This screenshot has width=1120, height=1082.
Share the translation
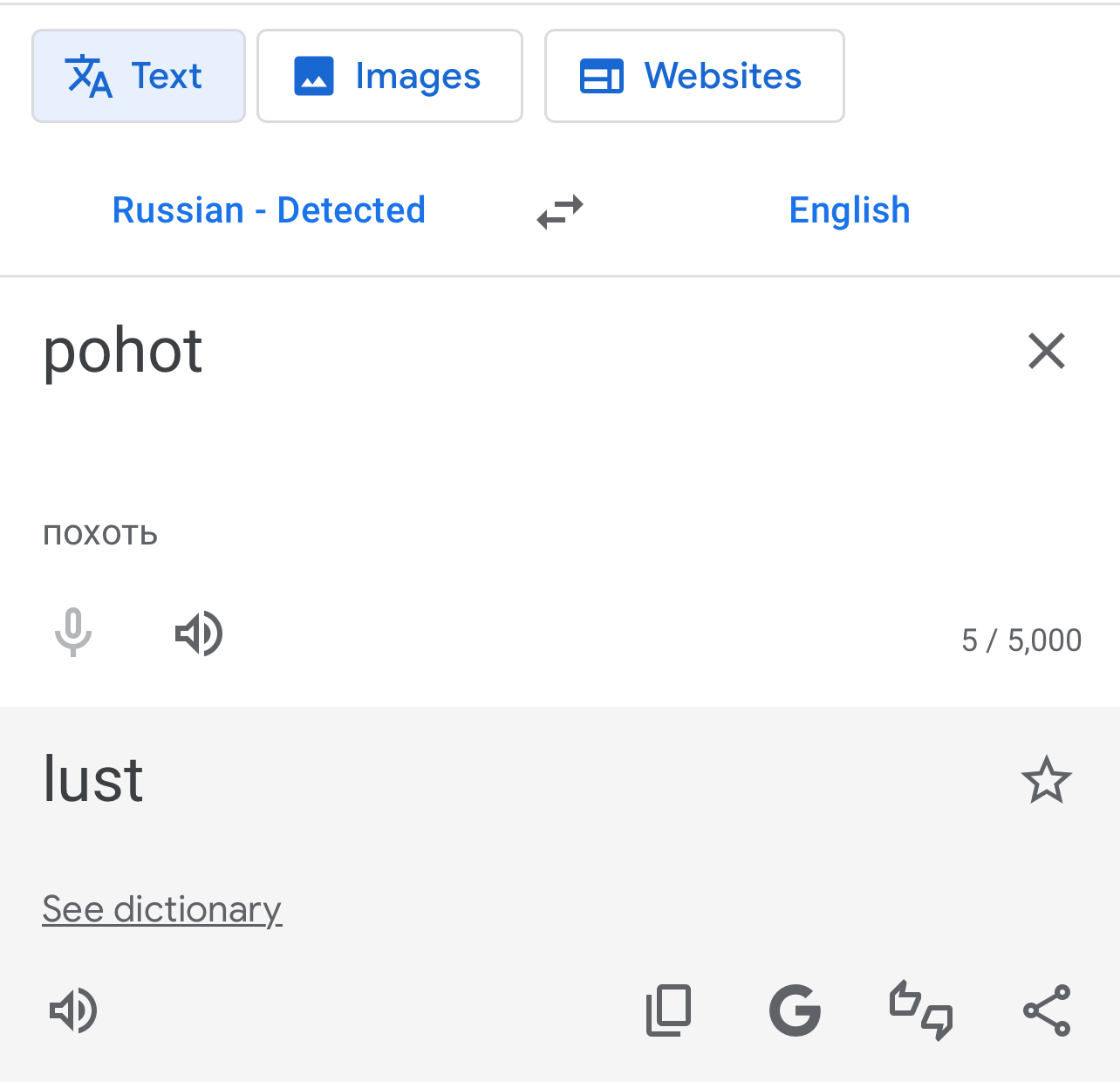(1046, 1010)
